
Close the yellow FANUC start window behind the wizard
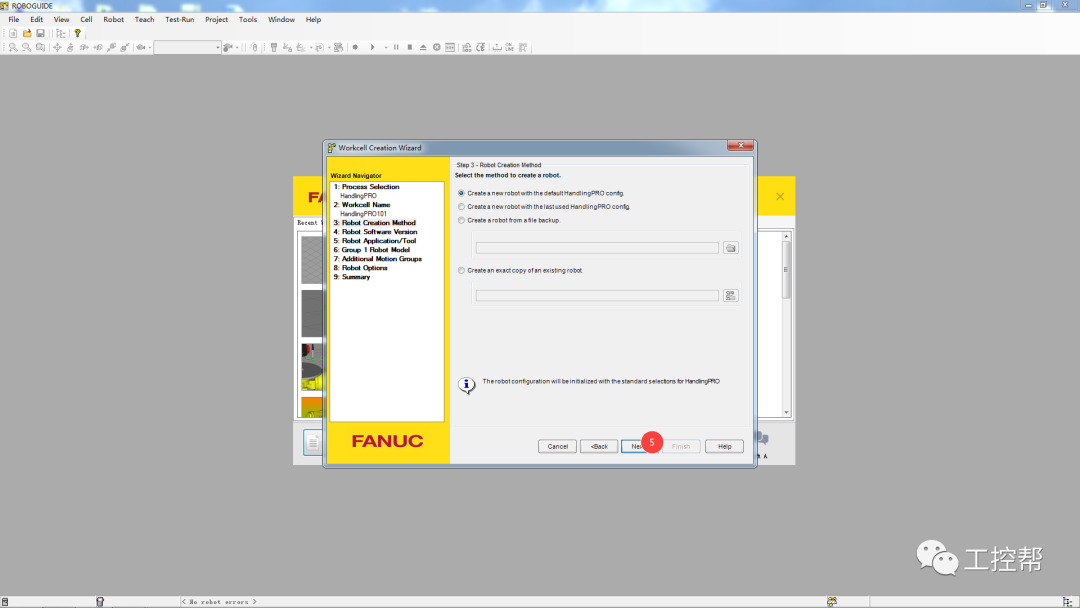click(780, 197)
